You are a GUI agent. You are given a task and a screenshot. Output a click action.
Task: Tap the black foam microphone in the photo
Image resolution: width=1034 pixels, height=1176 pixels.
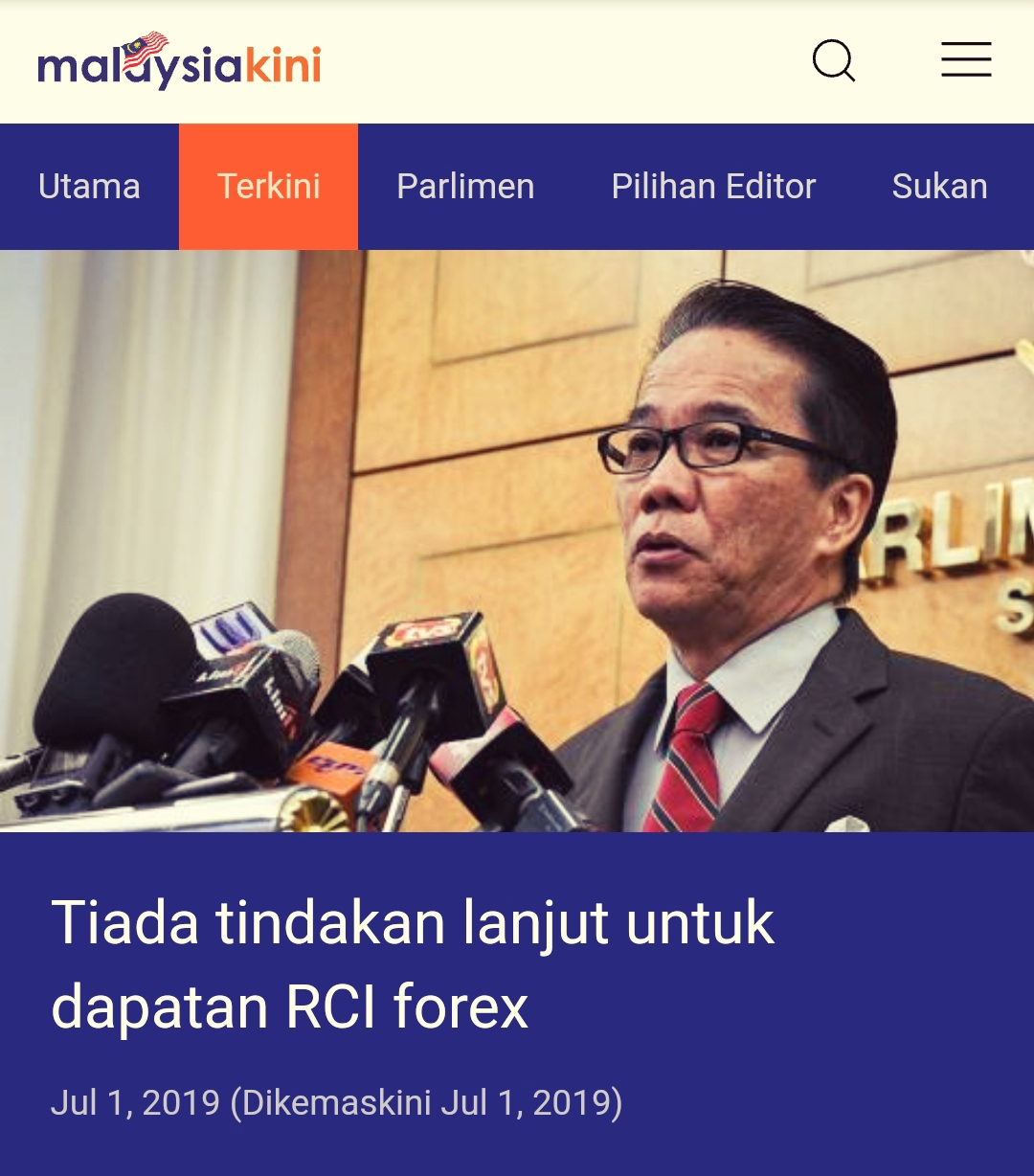pos(113,670)
